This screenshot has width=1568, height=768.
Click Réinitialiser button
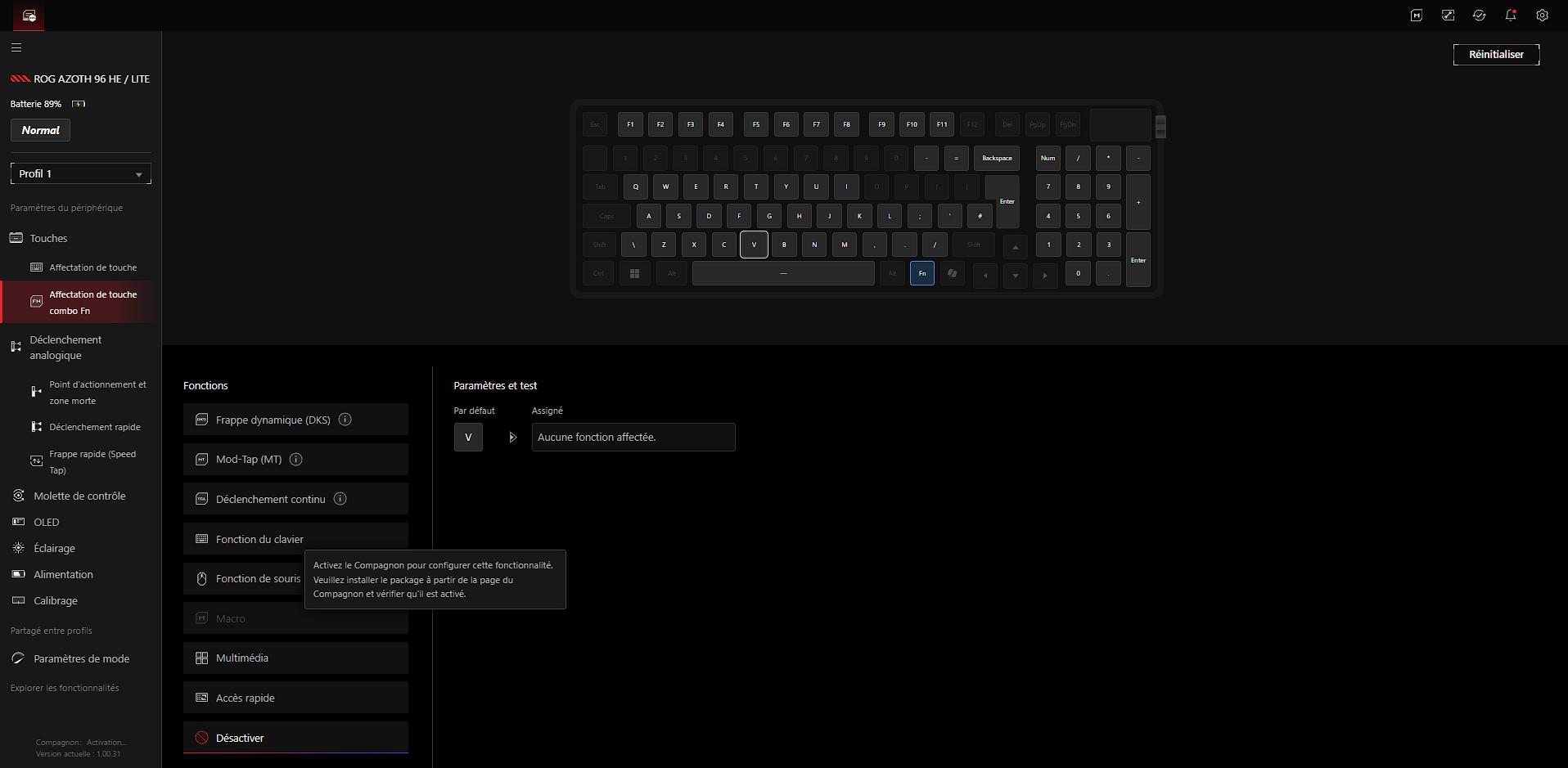(x=1496, y=55)
